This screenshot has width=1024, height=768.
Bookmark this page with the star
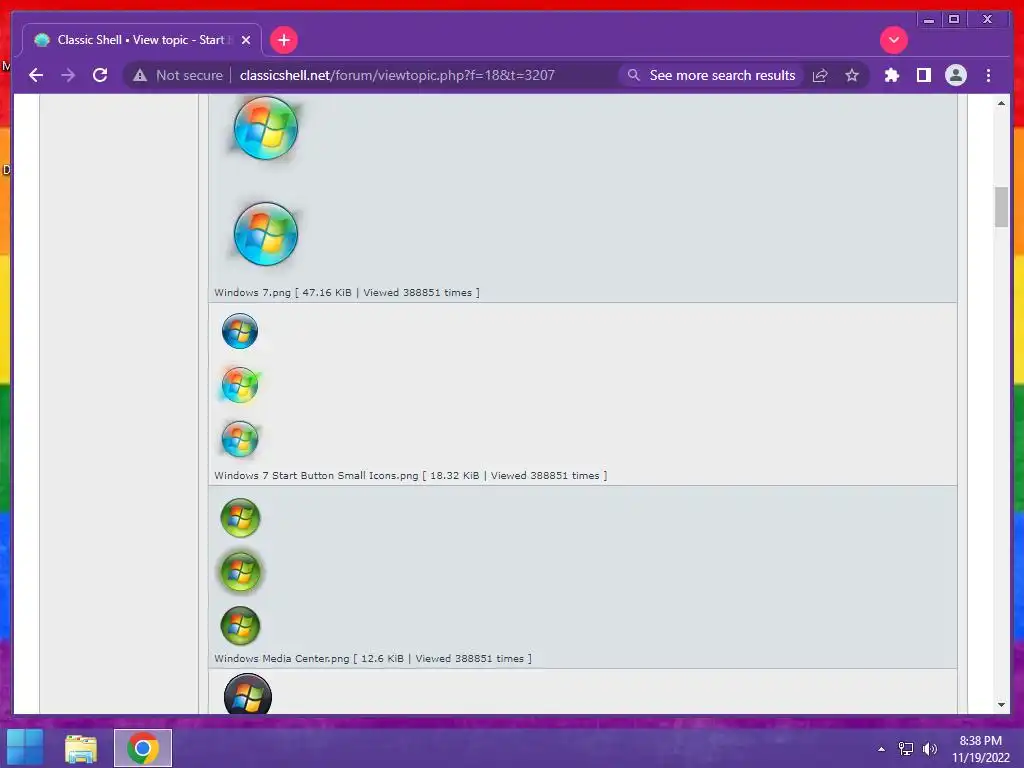pyautogui.click(x=852, y=75)
